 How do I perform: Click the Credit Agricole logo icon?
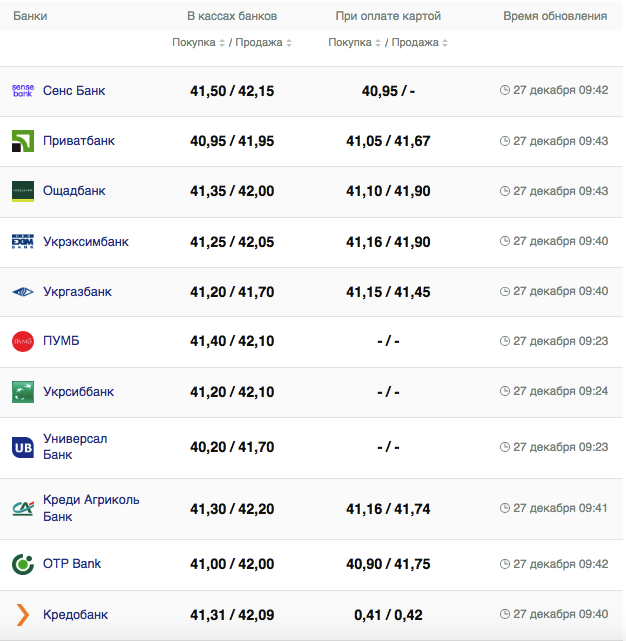tap(23, 508)
